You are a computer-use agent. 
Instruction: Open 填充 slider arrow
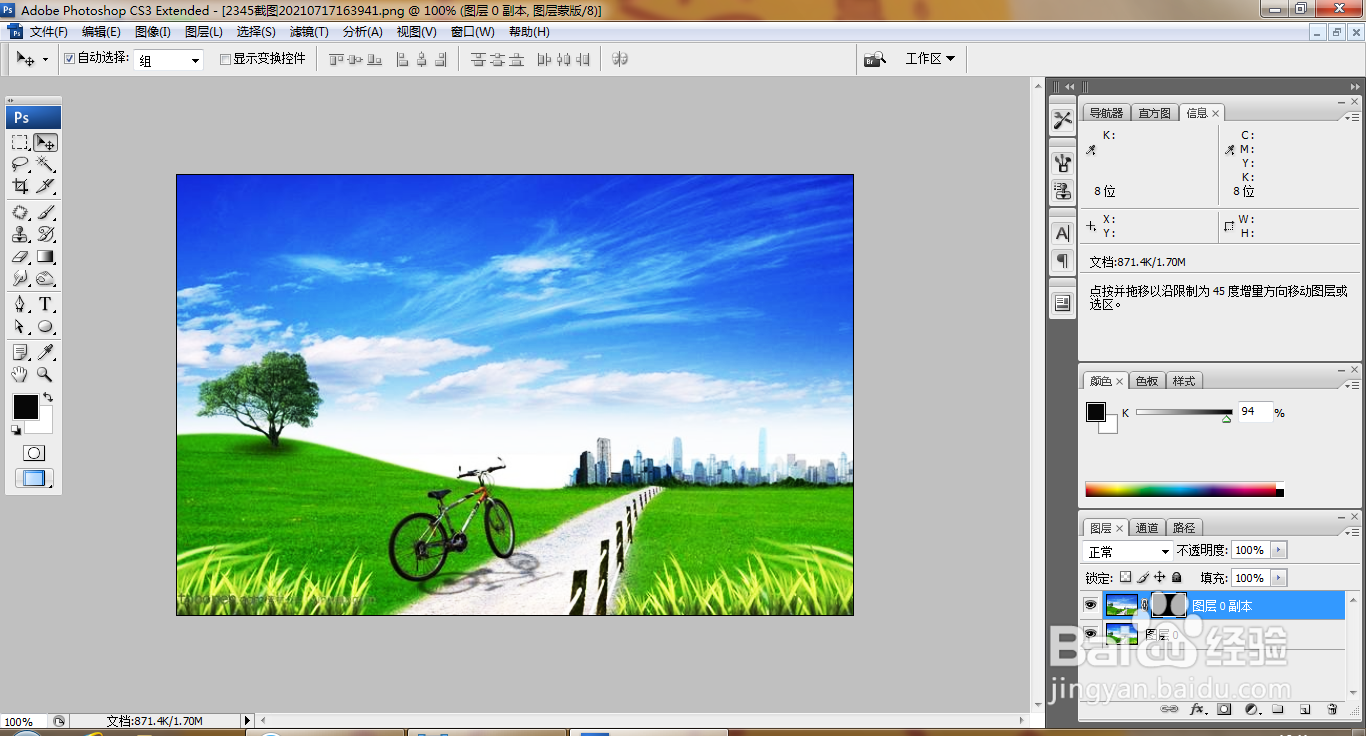[1279, 578]
